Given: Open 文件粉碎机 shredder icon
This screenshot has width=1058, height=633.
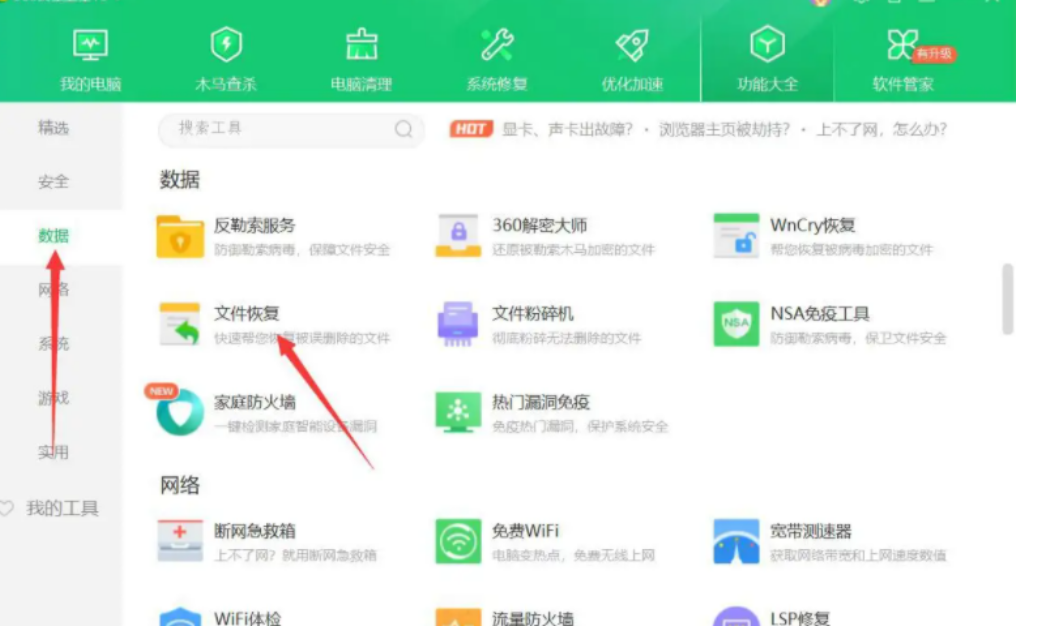Looking at the screenshot, I should 458,325.
